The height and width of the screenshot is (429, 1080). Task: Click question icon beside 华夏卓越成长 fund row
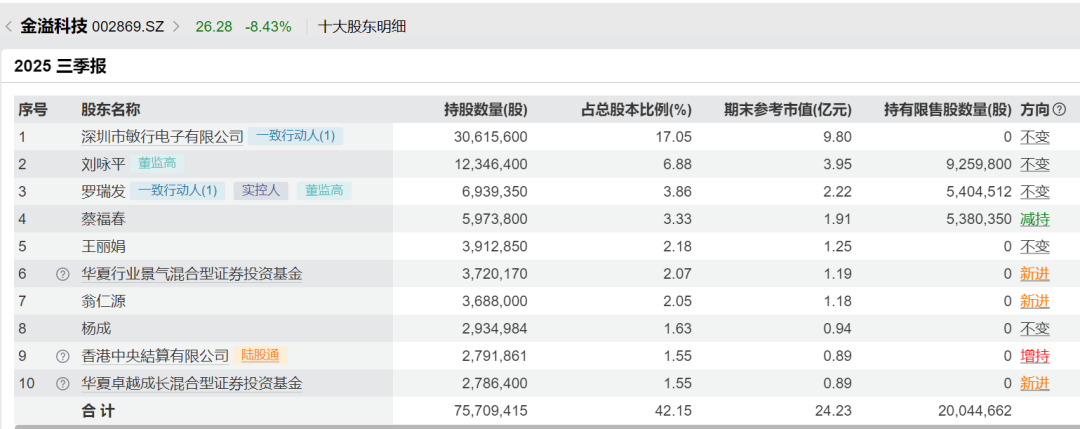click(x=63, y=383)
